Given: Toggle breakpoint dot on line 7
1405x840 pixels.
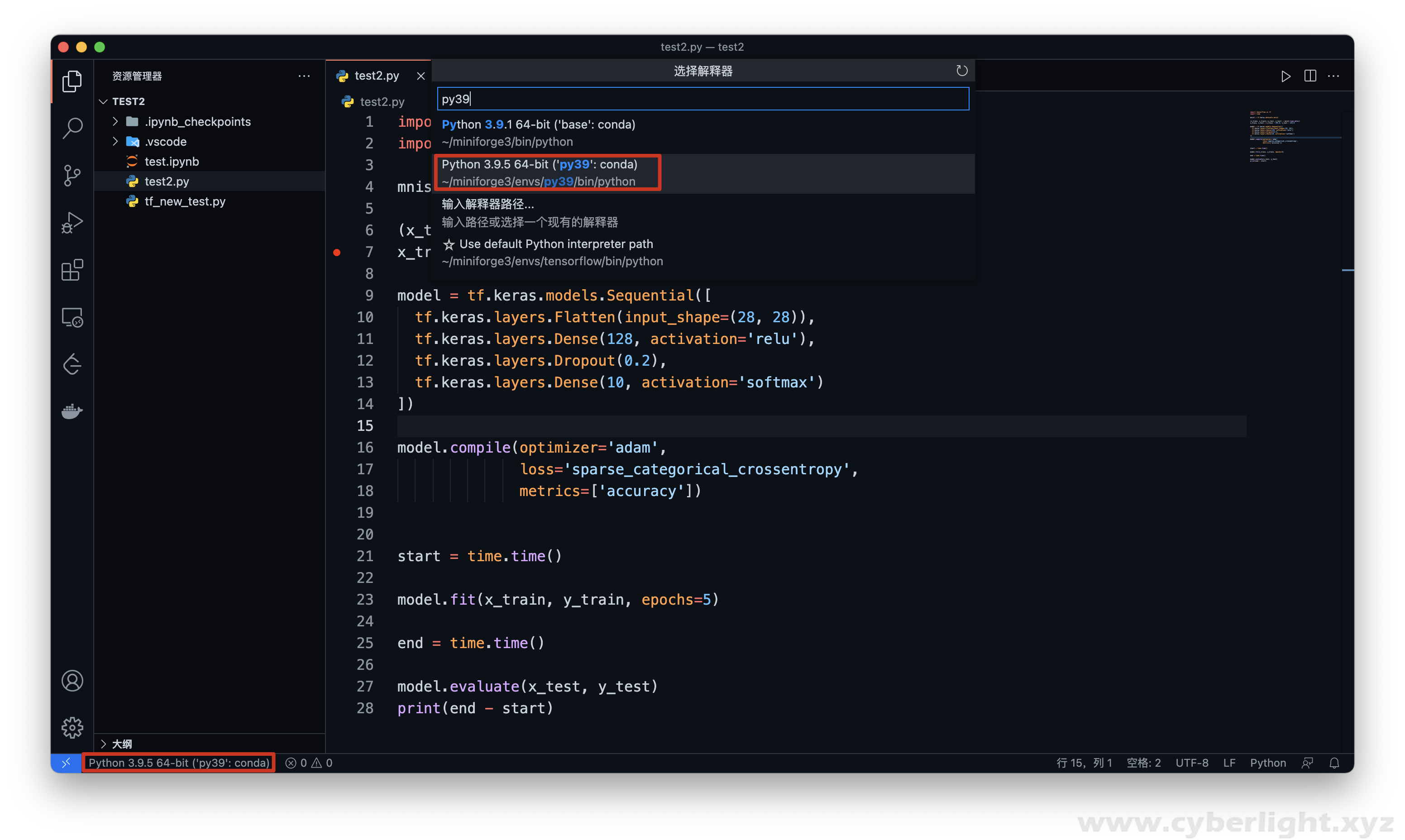Looking at the screenshot, I should click(x=337, y=253).
